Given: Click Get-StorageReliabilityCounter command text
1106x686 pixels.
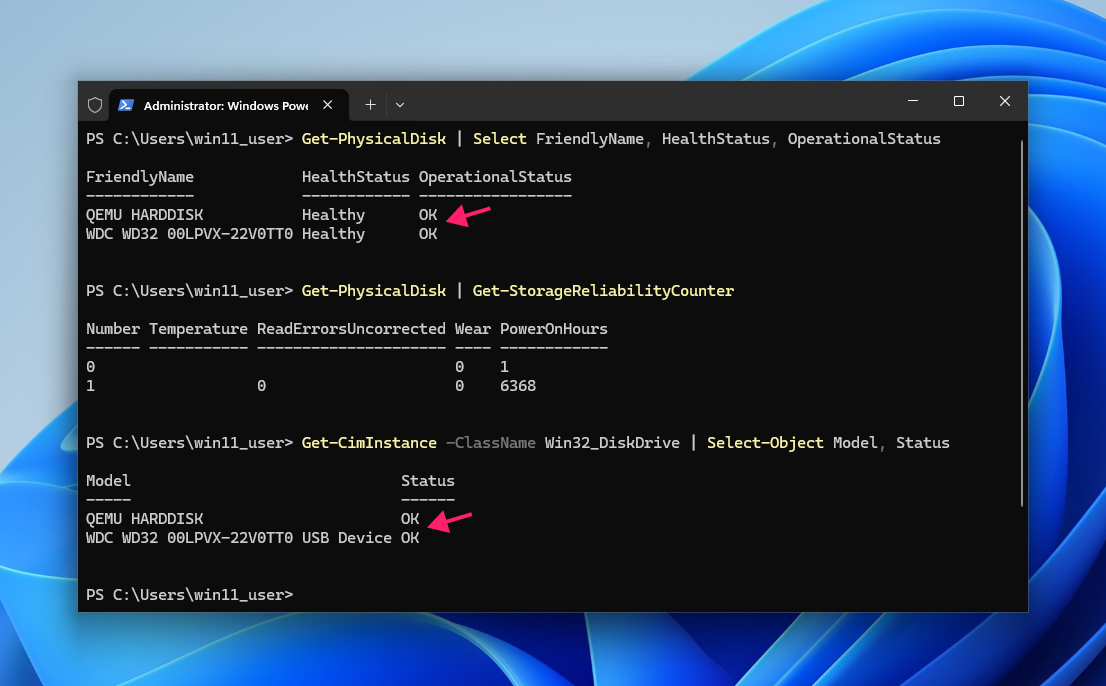Looking at the screenshot, I should pos(603,290).
